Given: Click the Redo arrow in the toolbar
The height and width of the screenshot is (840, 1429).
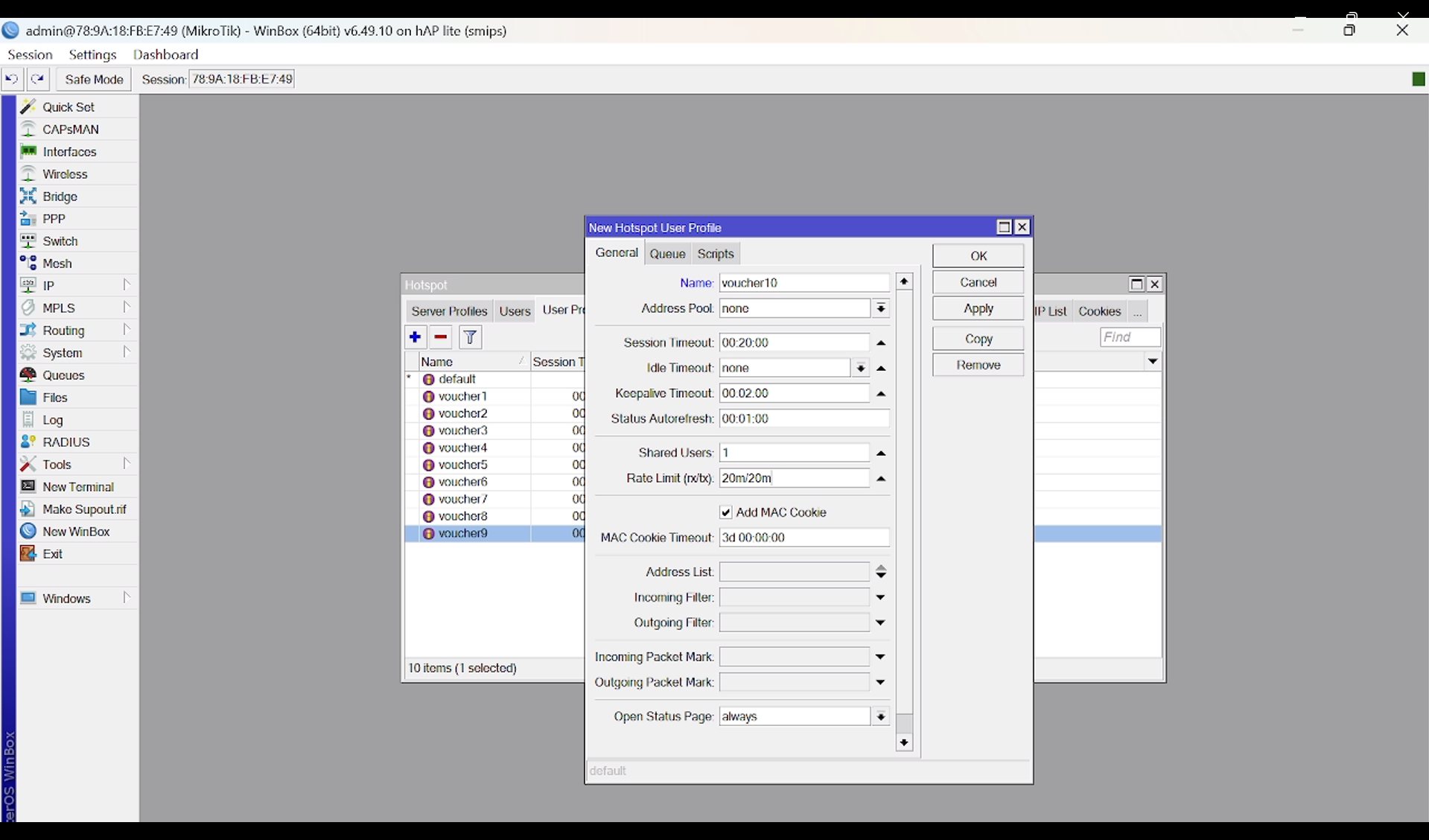Looking at the screenshot, I should click(38, 79).
